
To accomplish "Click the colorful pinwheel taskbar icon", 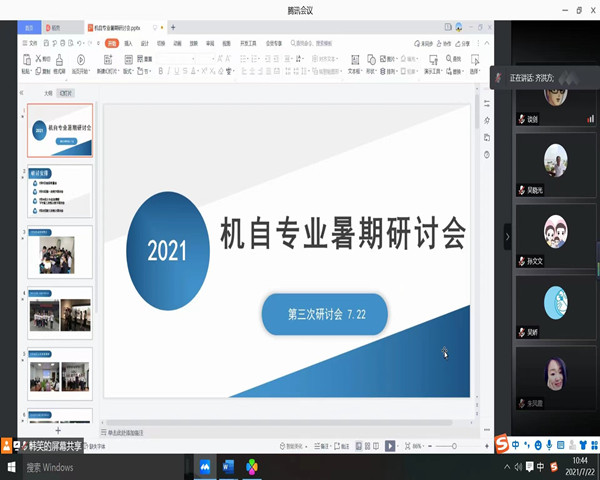I will click(x=250, y=467).
